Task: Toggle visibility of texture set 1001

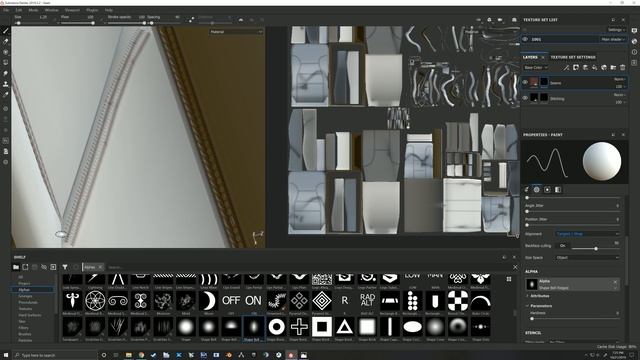Action: [x=525, y=39]
